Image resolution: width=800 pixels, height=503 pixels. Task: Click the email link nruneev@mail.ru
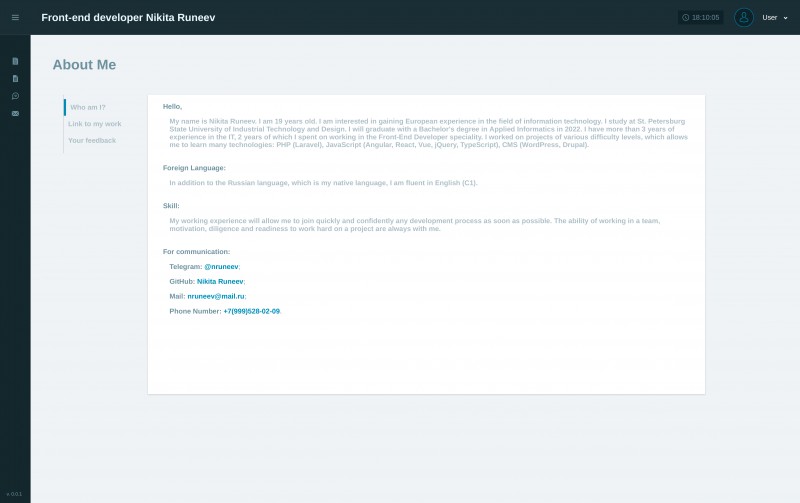click(x=216, y=296)
